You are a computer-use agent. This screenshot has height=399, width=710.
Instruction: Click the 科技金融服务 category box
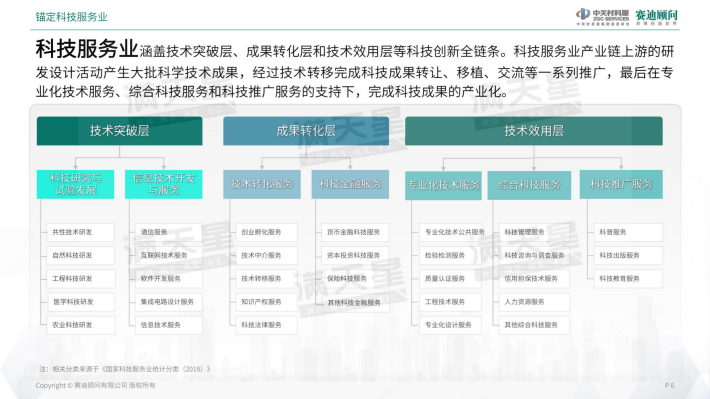(x=350, y=184)
